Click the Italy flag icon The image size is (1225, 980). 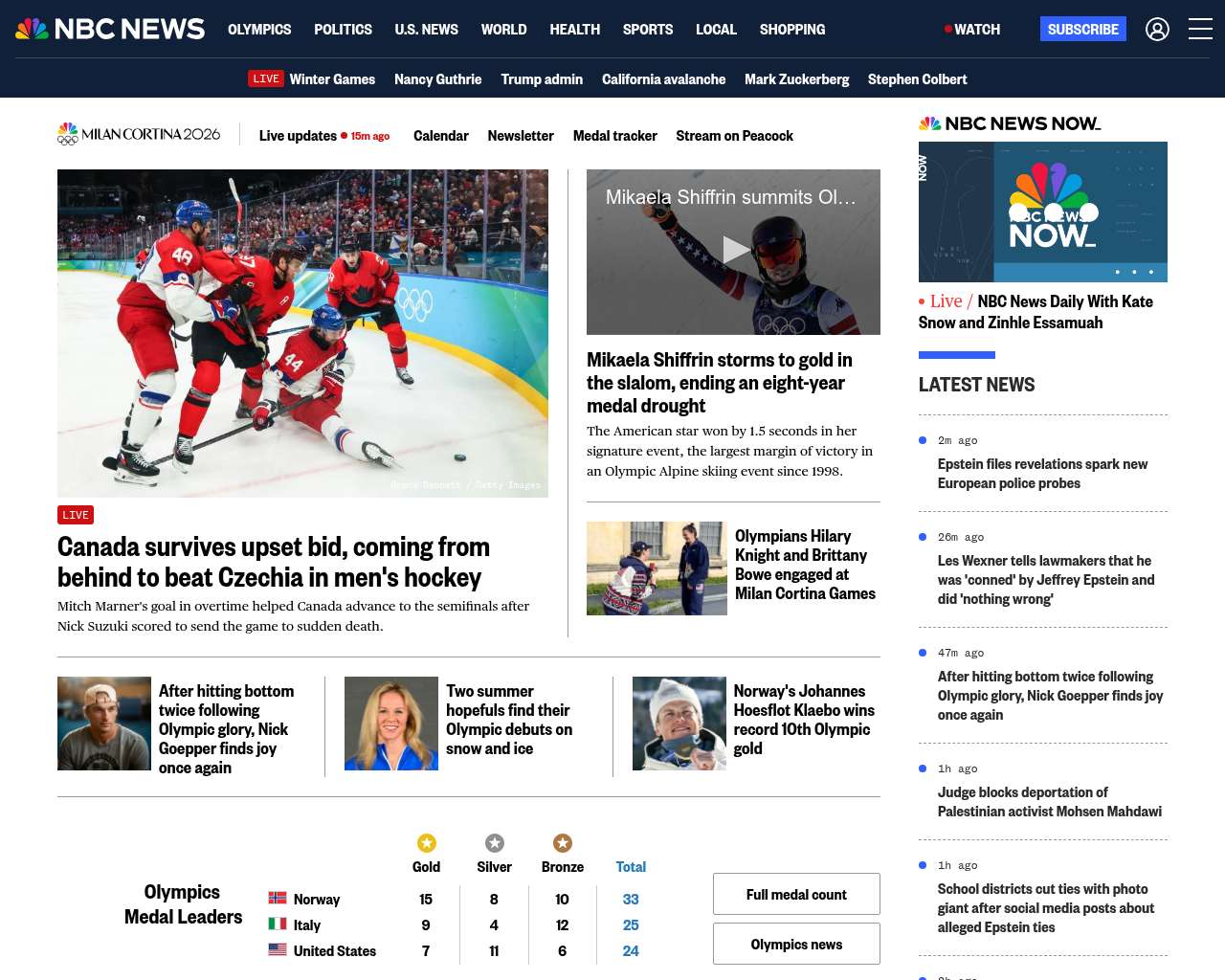coord(278,924)
